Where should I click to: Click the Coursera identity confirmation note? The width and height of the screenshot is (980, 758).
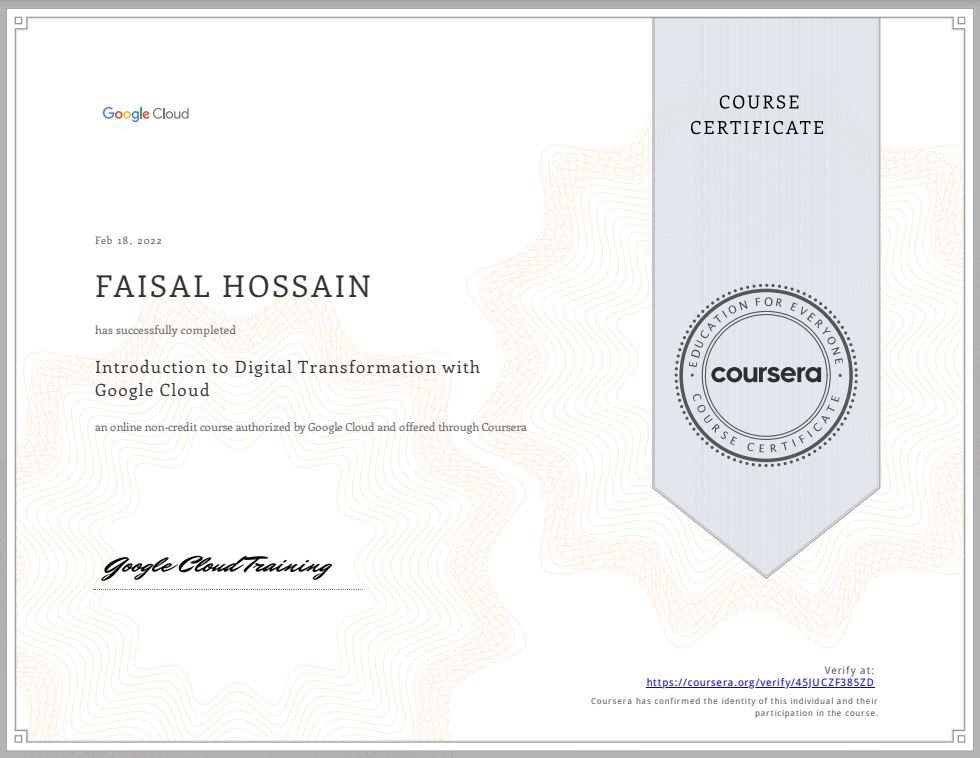point(734,707)
